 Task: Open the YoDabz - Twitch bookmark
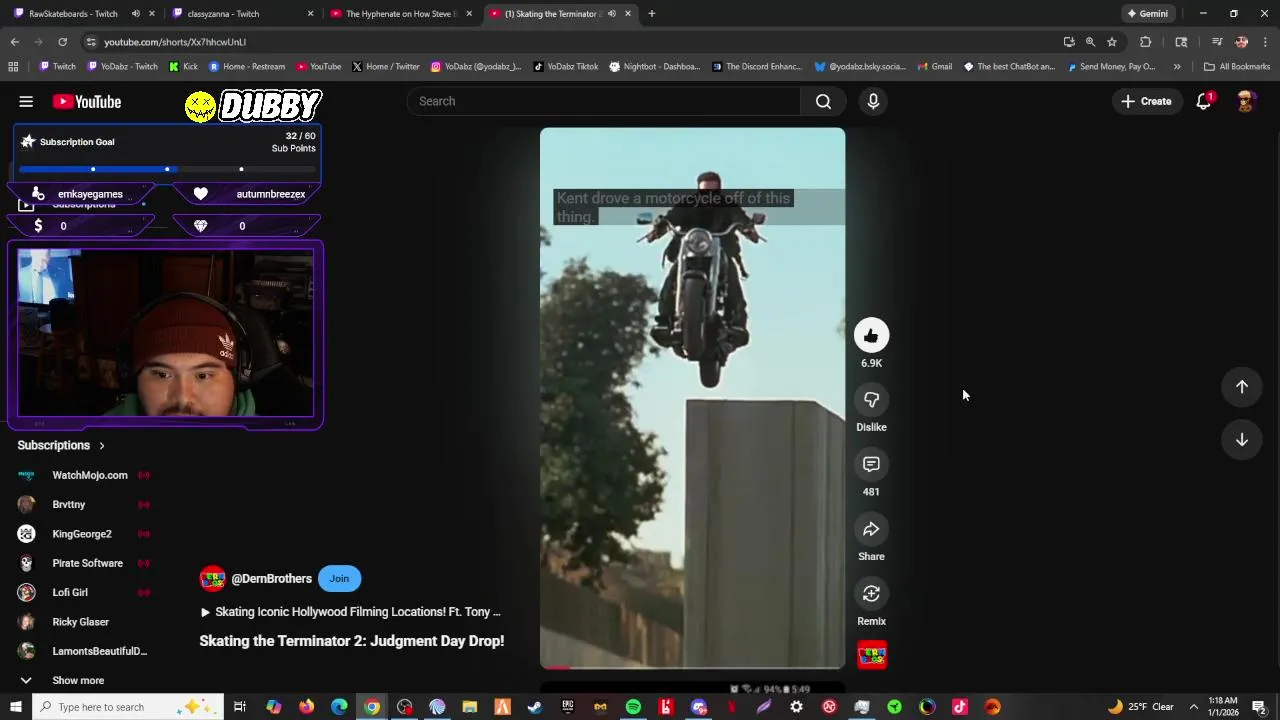[x=123, y=66]
